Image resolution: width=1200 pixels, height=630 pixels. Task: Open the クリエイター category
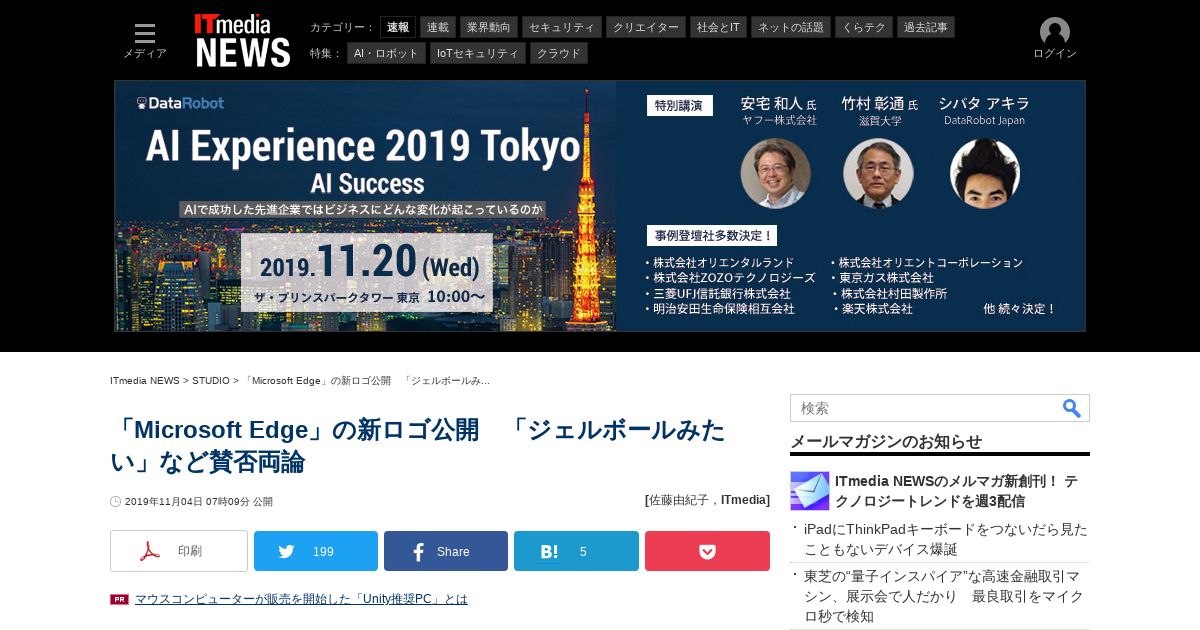[646, 27]
